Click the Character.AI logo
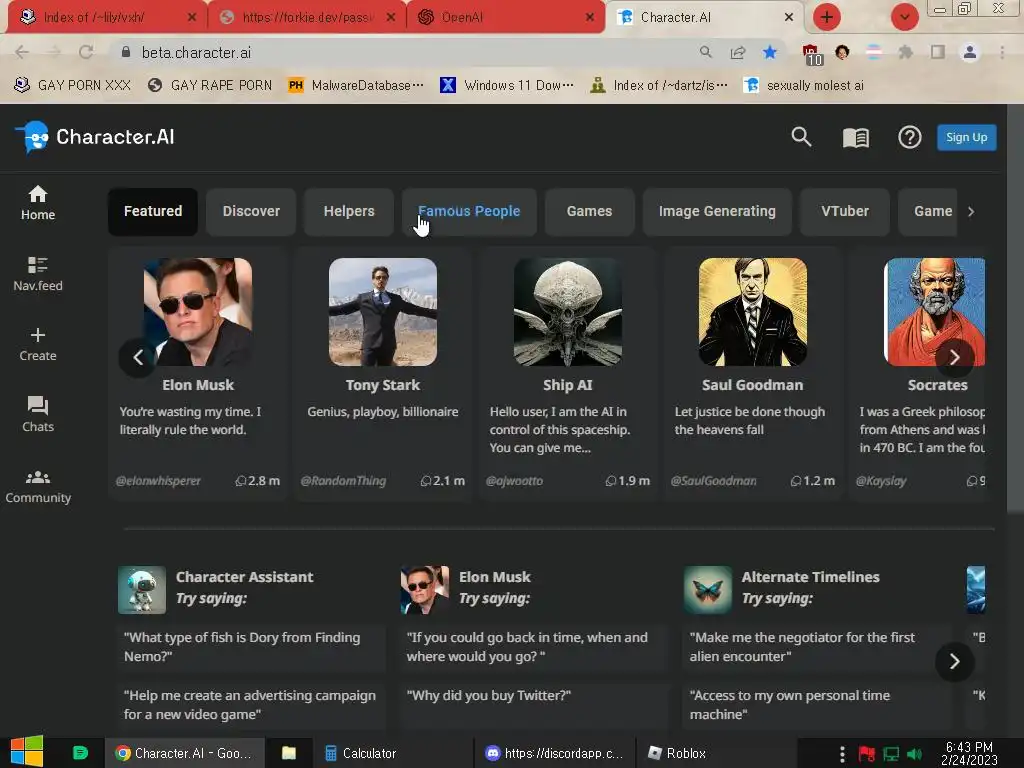This screenshot has width=1024, height=768. coord(95,137)
